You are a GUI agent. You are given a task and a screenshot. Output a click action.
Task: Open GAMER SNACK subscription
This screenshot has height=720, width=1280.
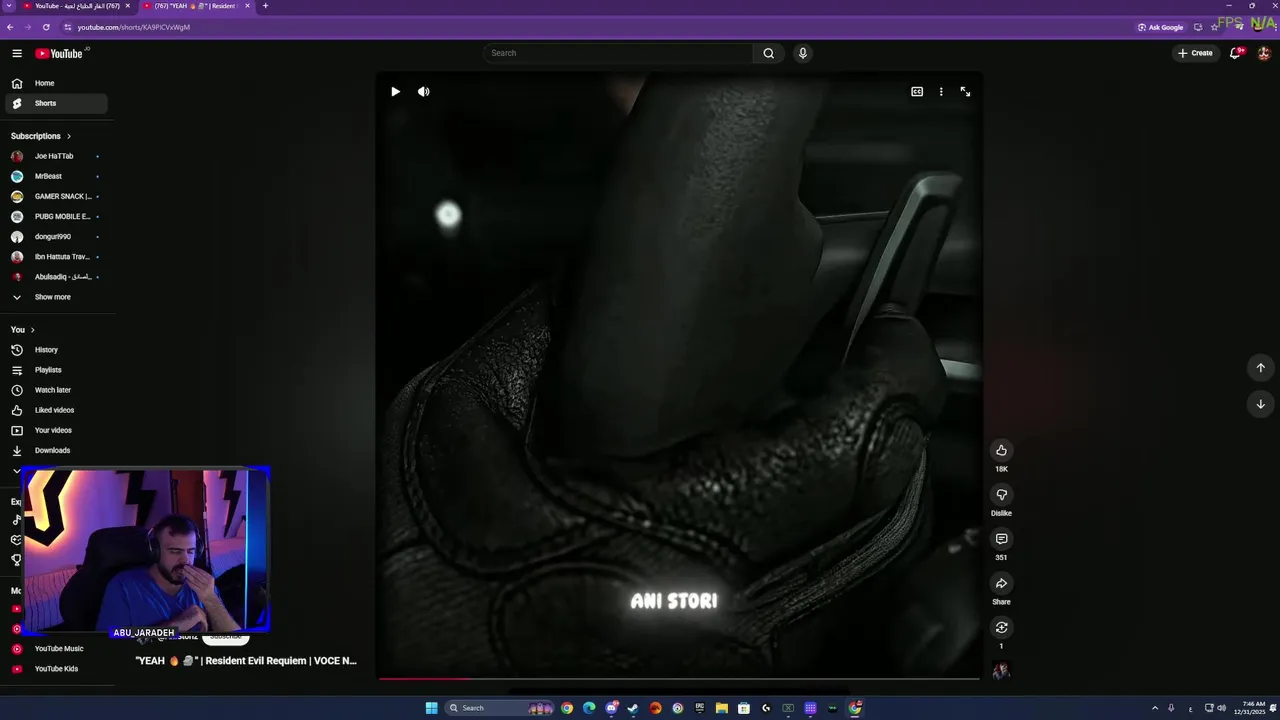point(56,196)
